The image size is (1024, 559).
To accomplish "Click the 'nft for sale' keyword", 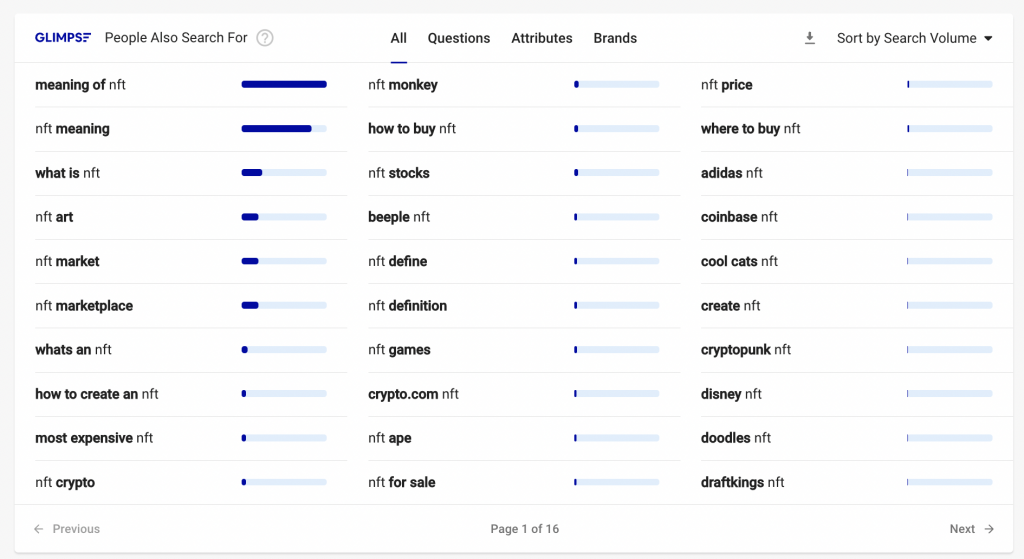I will [x=402, y=482].
